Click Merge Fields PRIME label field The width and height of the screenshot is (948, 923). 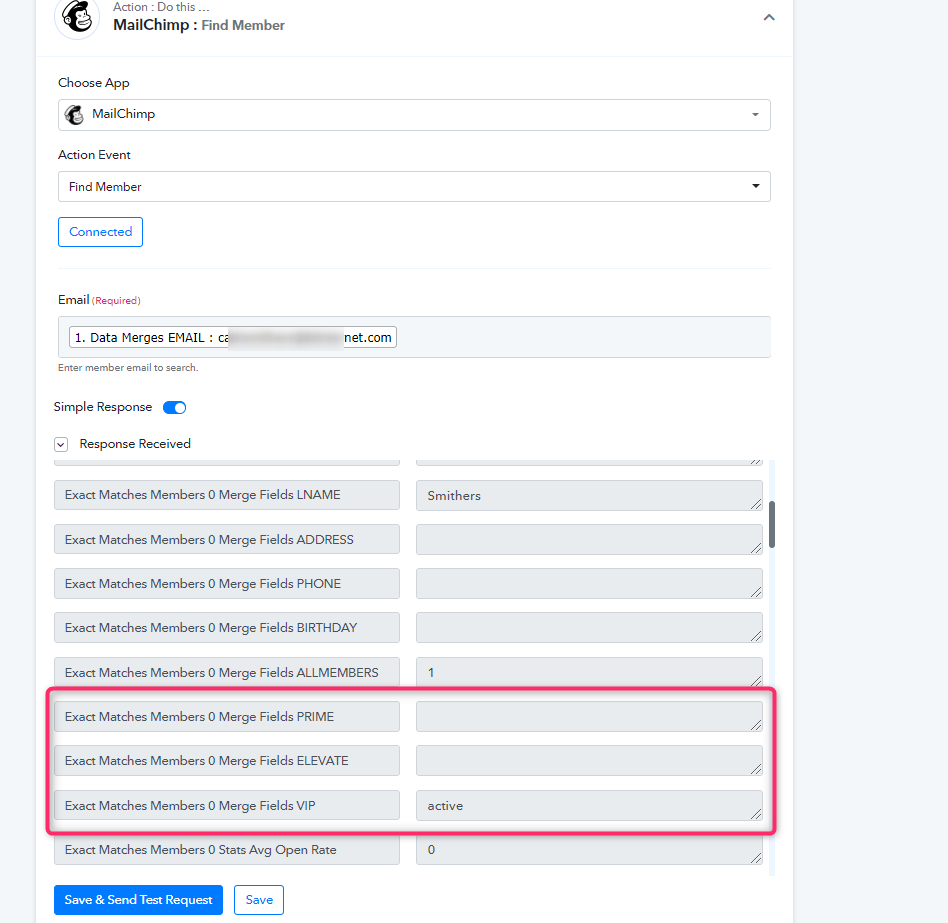(227, 716)
